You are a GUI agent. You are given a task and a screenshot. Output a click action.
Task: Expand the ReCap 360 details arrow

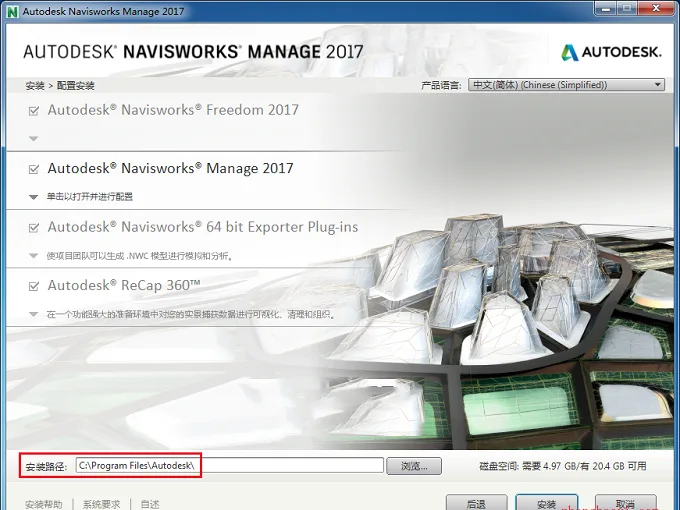[33, 314]
